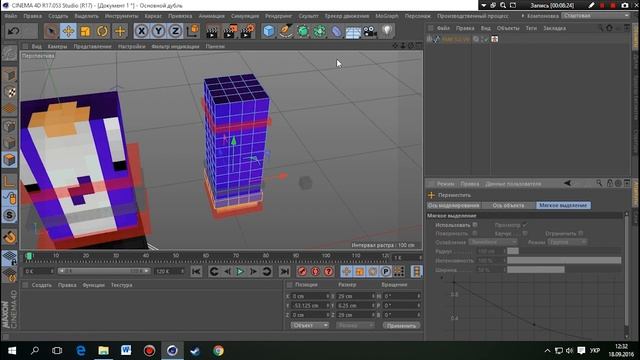The height and width of the screenshot is (360, 640).
Task: Click the Undo arrow in the toolbar
Action: (x=13, y=31)
